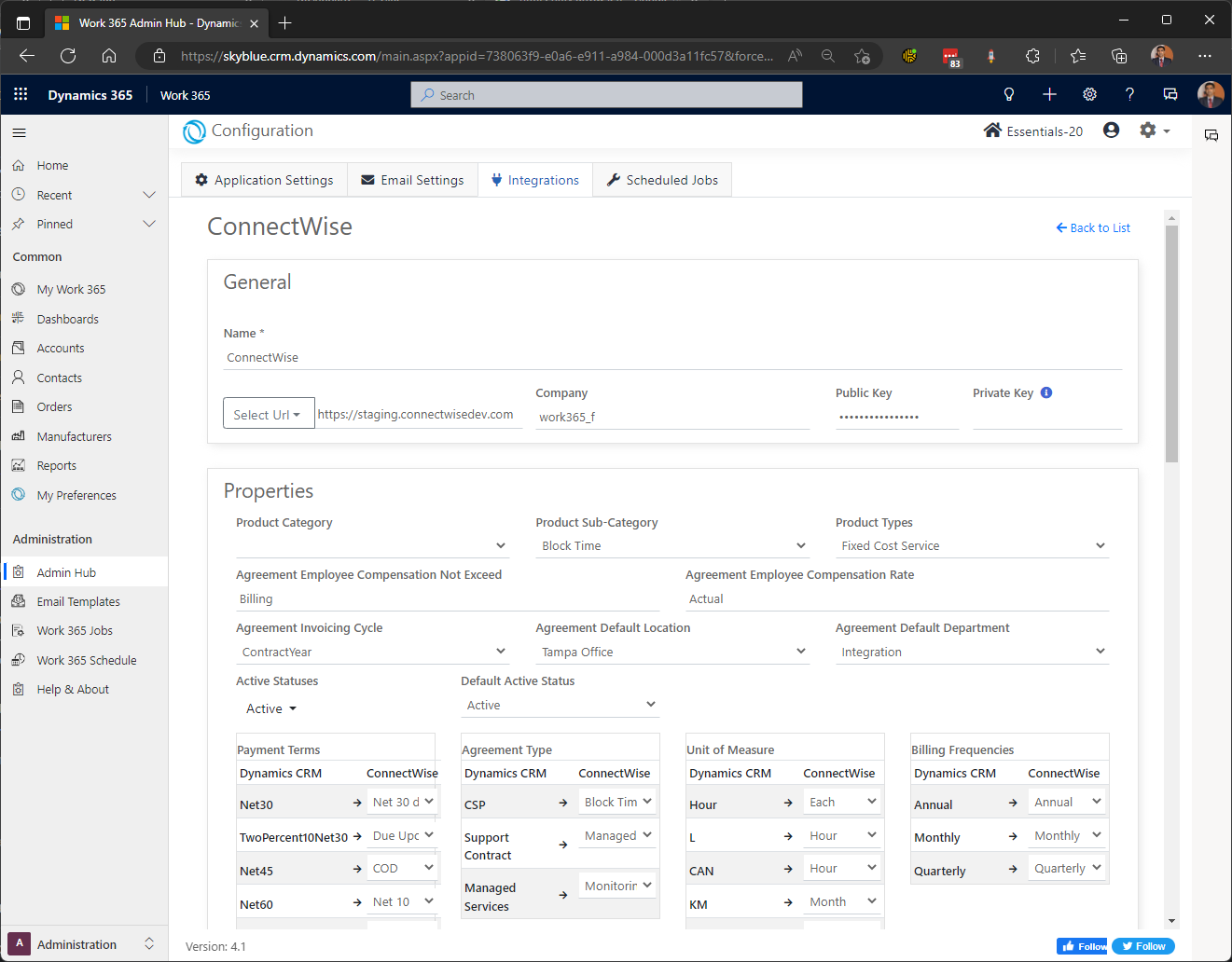Click the user profile icon beside Essentials-20
Image resolution: width=1232 pixels, height=962 pixels.
pyautogui.click(x=1111, y=131)
